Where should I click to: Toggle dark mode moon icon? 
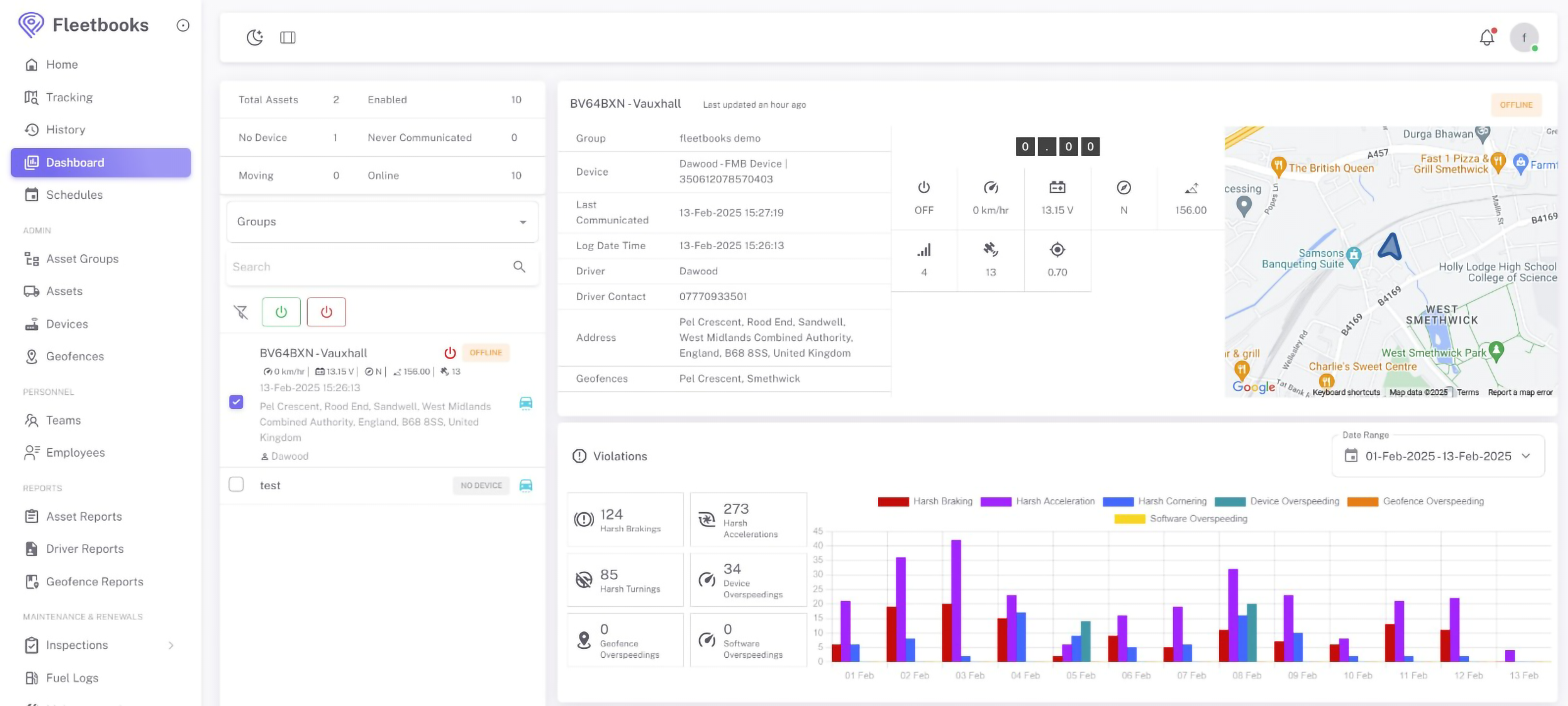(x=254, y=37)
